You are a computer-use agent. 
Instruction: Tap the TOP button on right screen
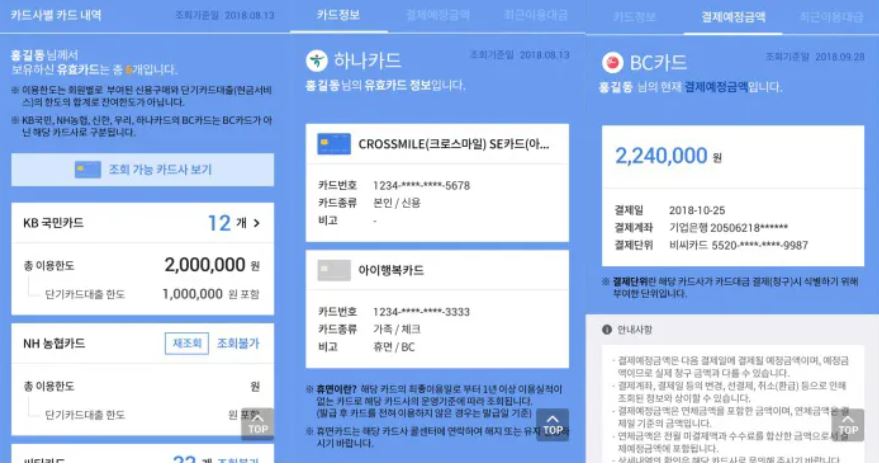pyautogui.click(x=848, y=424)
